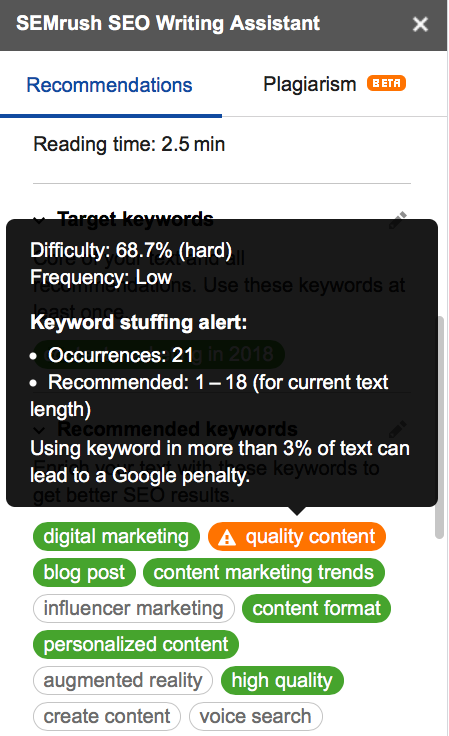Click the personalized content keyword tag
Viewport: 449px width, 736px height.
point(136,644)
